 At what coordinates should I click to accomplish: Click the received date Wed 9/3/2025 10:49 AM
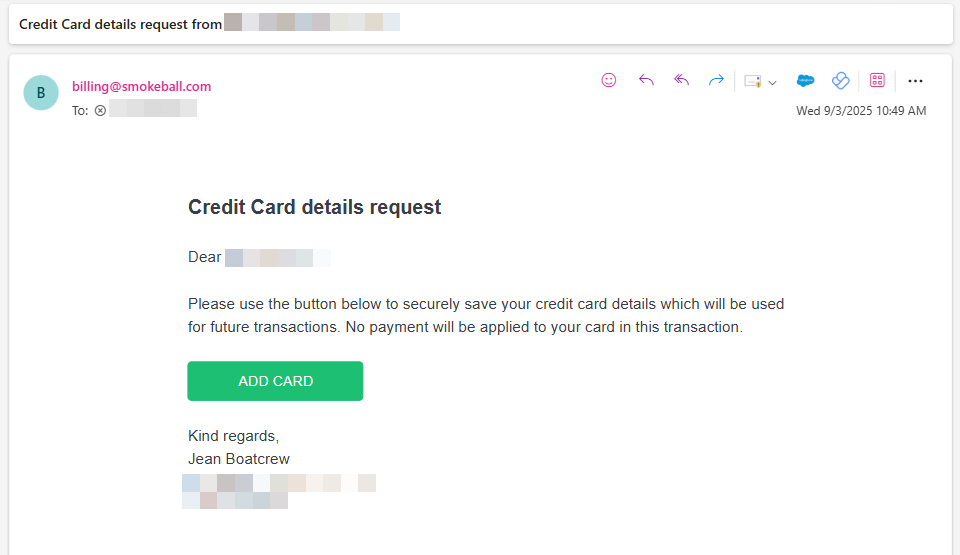861,111
